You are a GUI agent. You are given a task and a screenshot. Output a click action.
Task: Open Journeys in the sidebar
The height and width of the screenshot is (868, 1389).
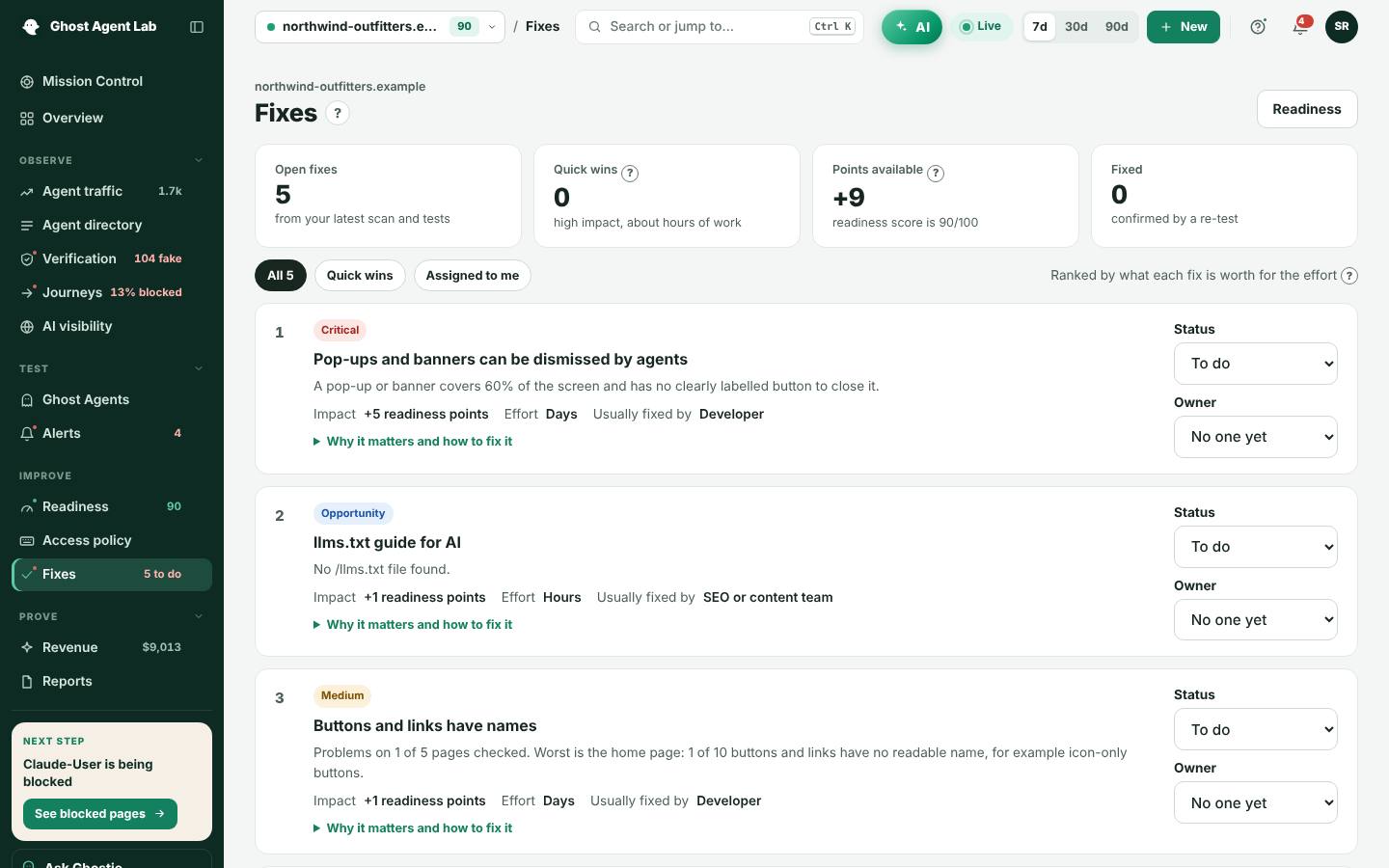click(112, 293)
